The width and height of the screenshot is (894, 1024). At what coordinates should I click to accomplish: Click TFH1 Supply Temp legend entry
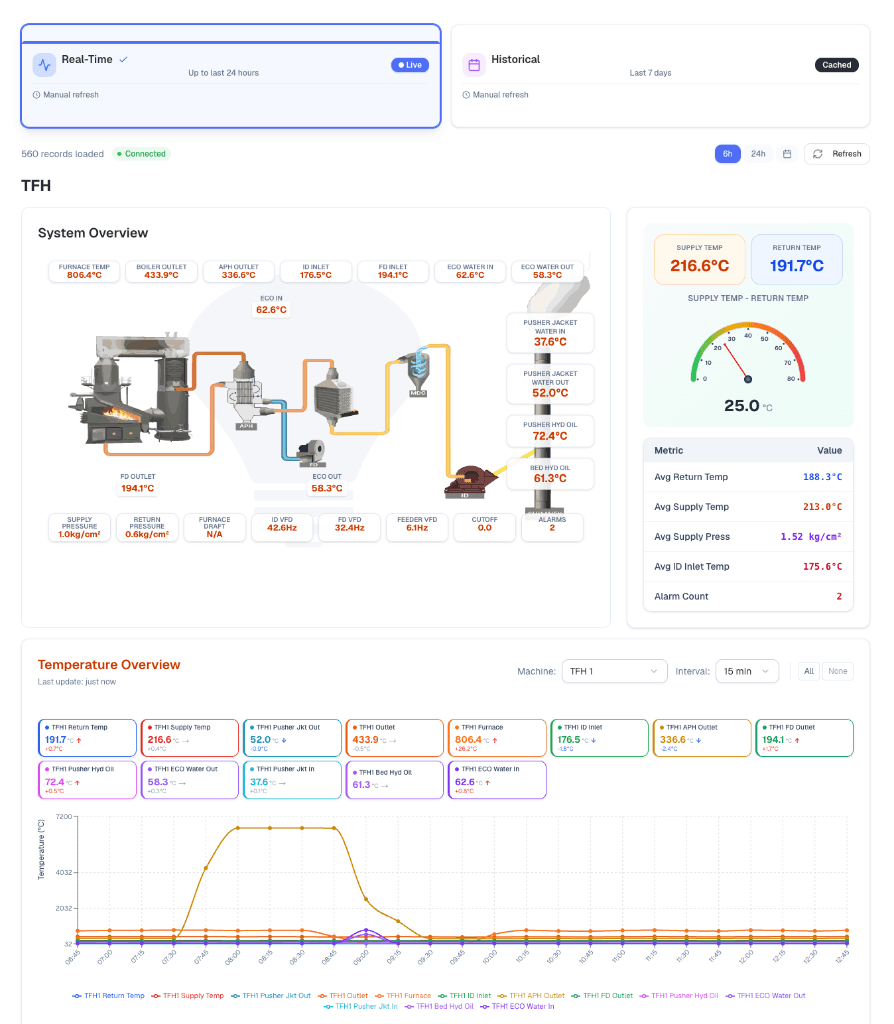pos(187,996)
